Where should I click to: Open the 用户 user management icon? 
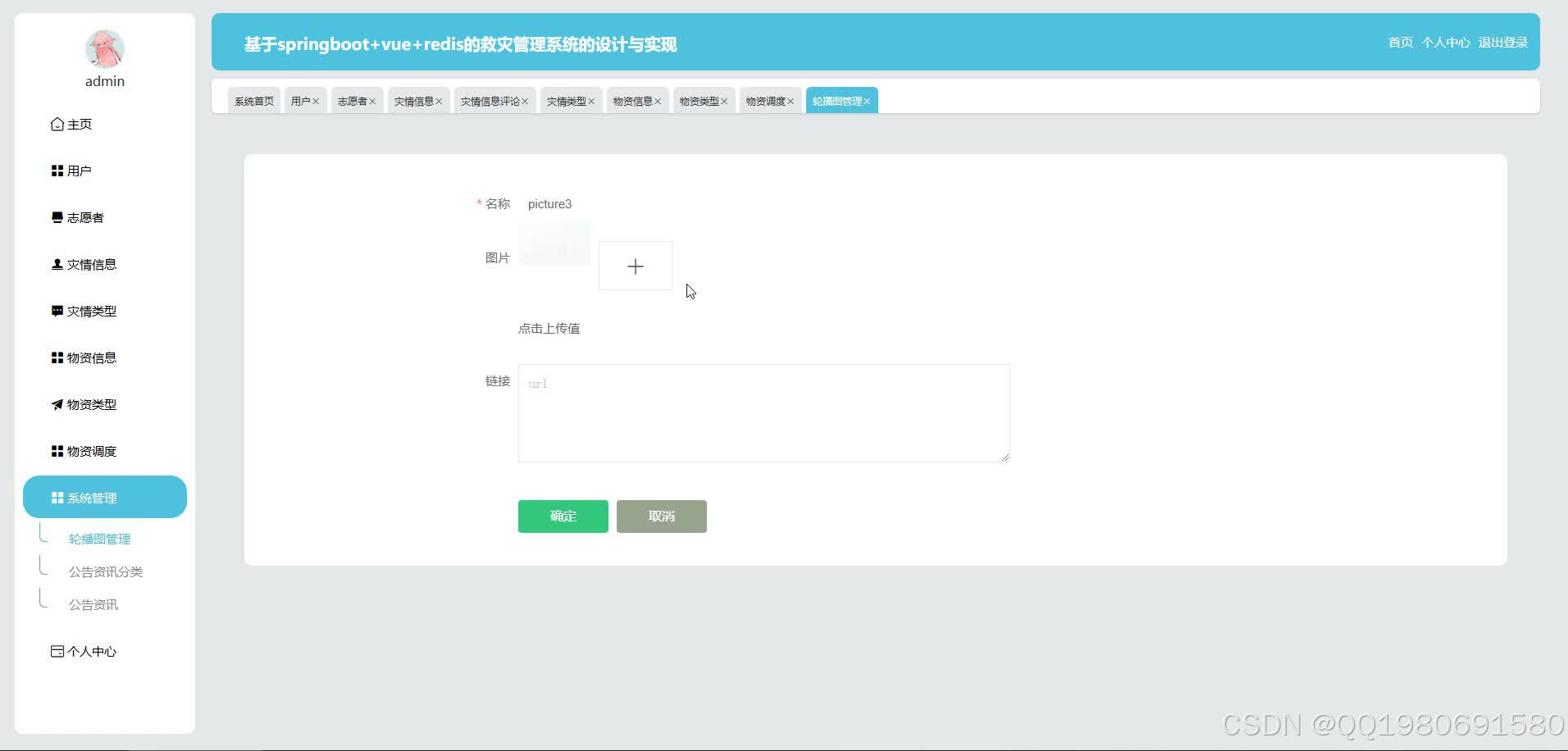[x=56, y=170]
